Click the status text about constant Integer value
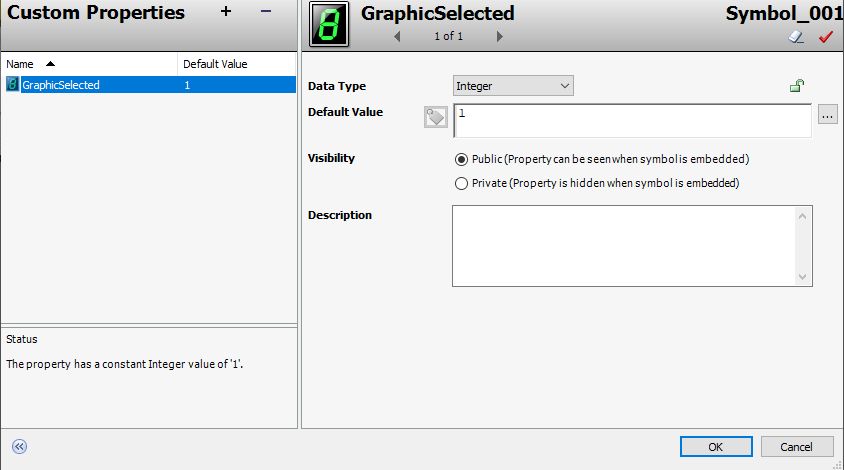This screenshot has width=844, height=470. tap(124, 364)
